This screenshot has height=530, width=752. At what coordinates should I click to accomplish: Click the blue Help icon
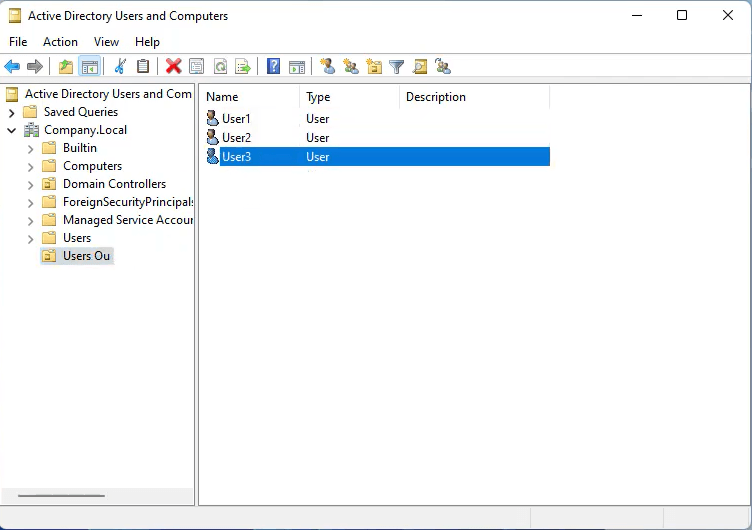[273, 67]
